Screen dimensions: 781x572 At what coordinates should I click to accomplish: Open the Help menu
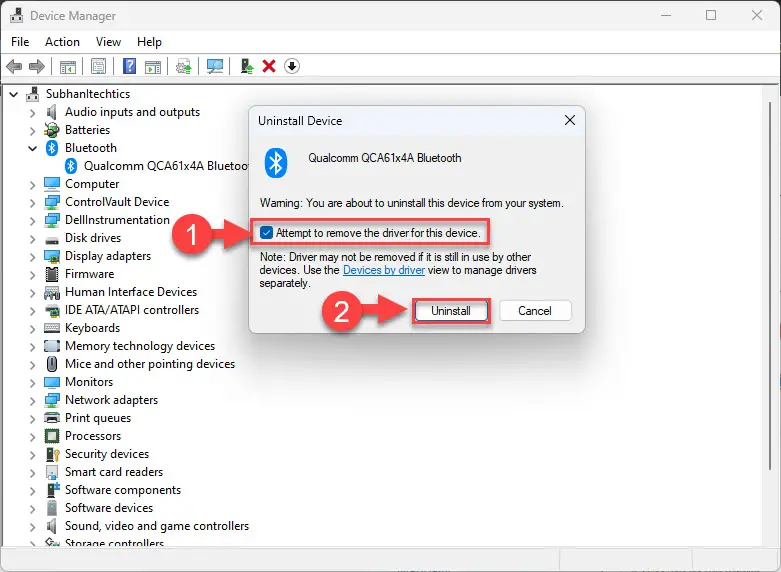pos(149,42)
